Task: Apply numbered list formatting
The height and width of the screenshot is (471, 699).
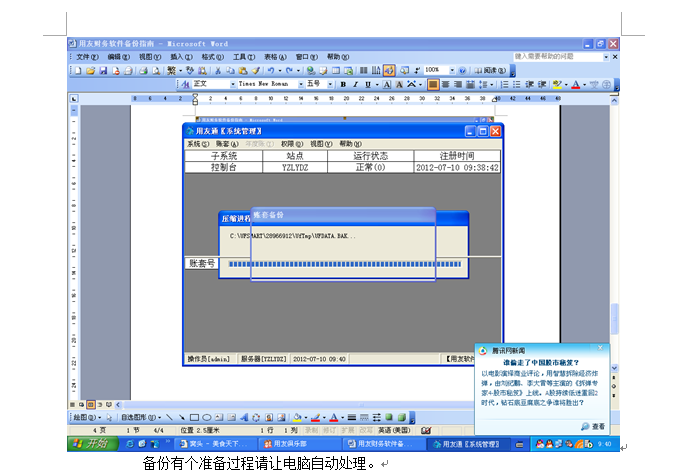Action: (x=504, y=84)
